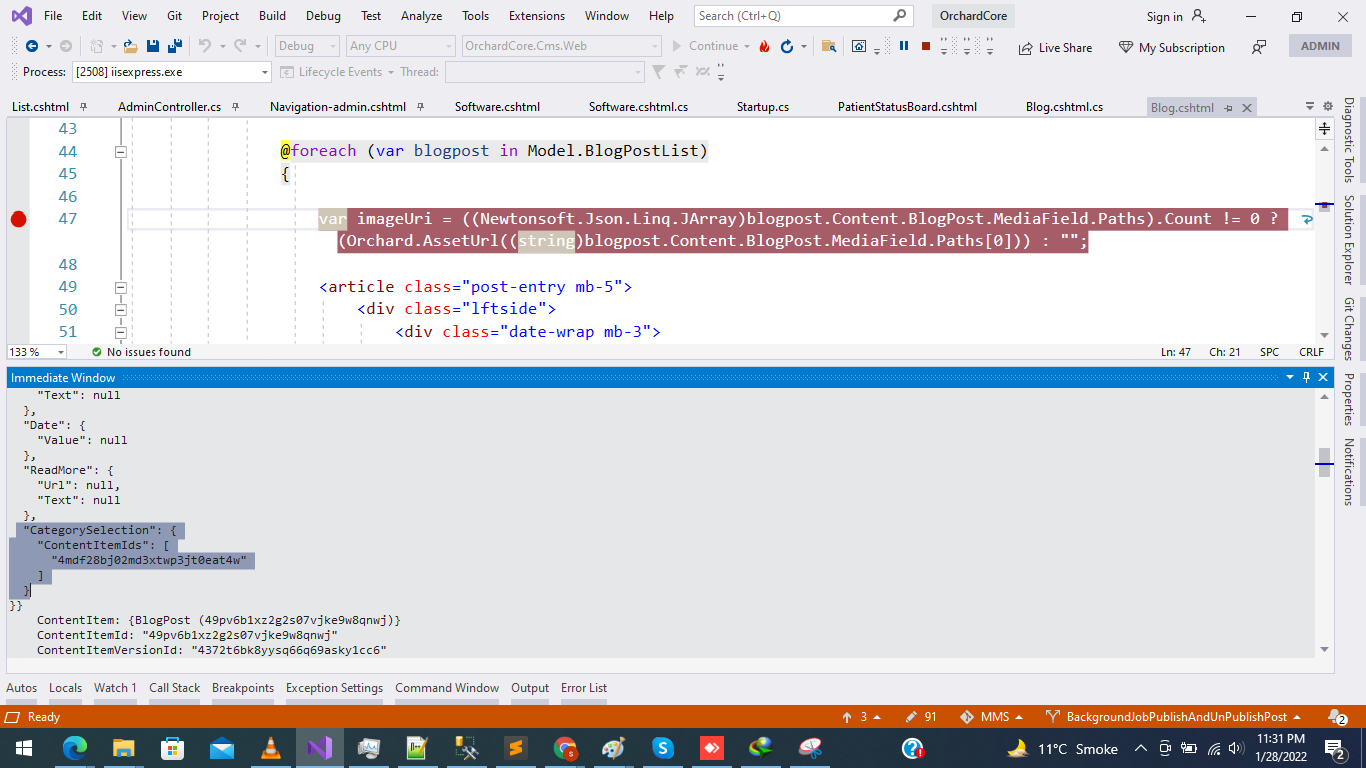
Task: Open the Exception Settings tab
Action: tap(334, 688)
